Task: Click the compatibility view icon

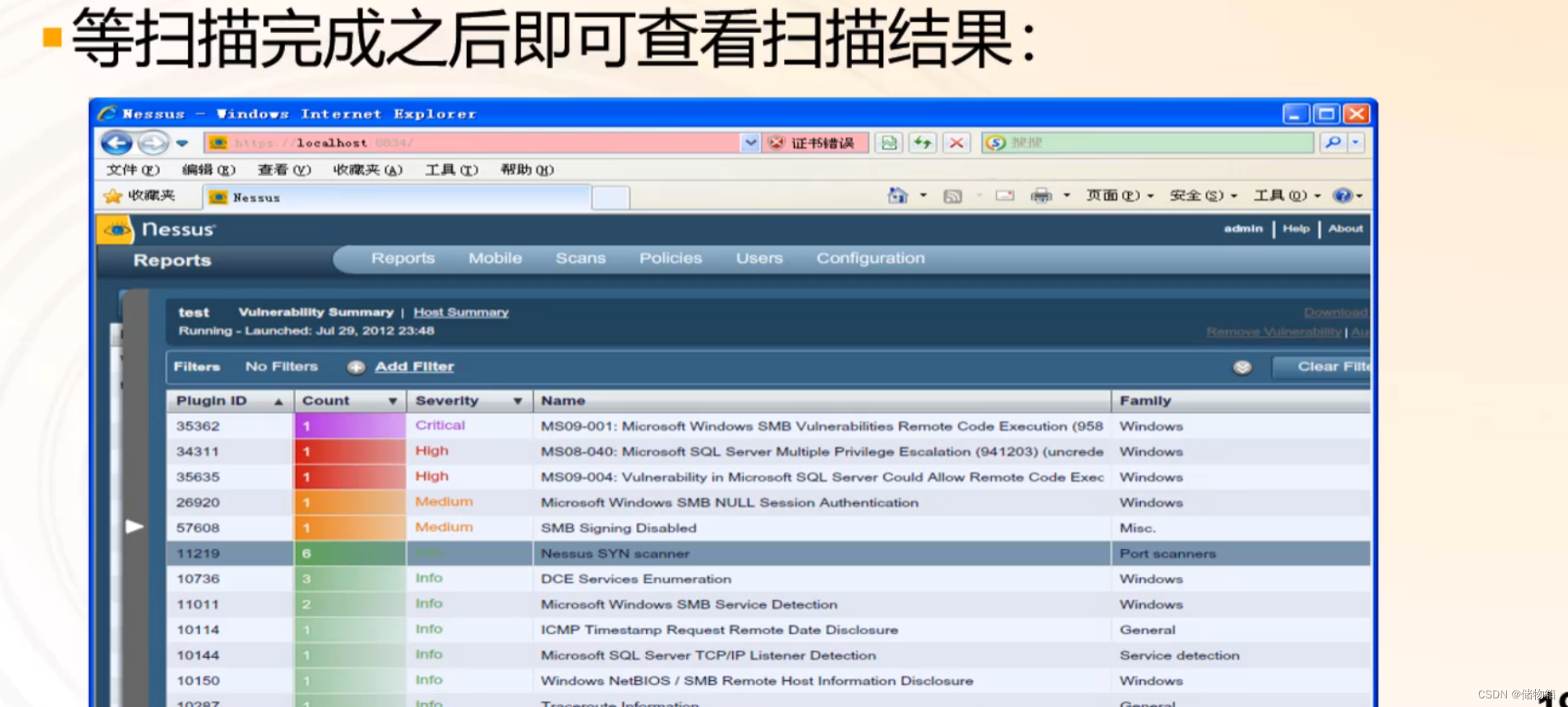Action: point(889,142)
